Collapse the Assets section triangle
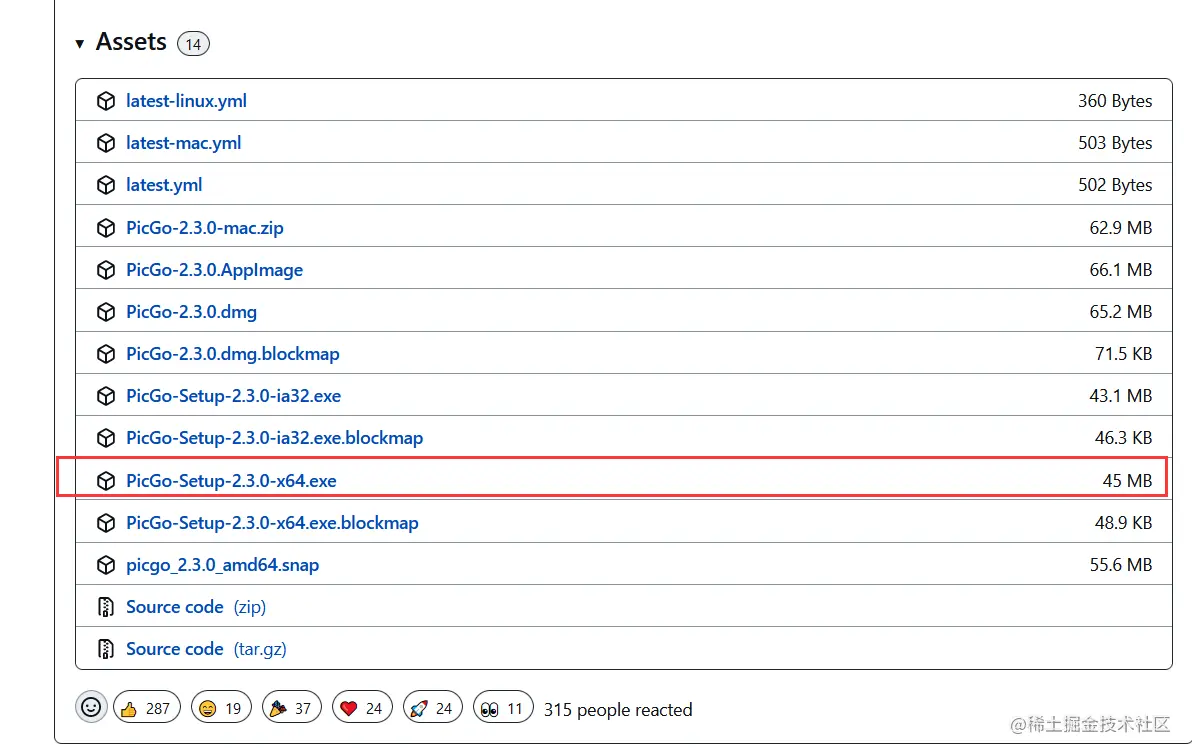 click(x=80, y=44)
